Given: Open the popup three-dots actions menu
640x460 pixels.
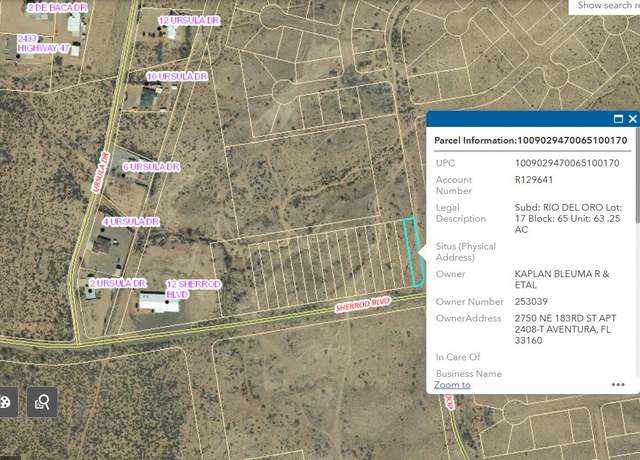Looking at the screenshot, I should 618,384.
